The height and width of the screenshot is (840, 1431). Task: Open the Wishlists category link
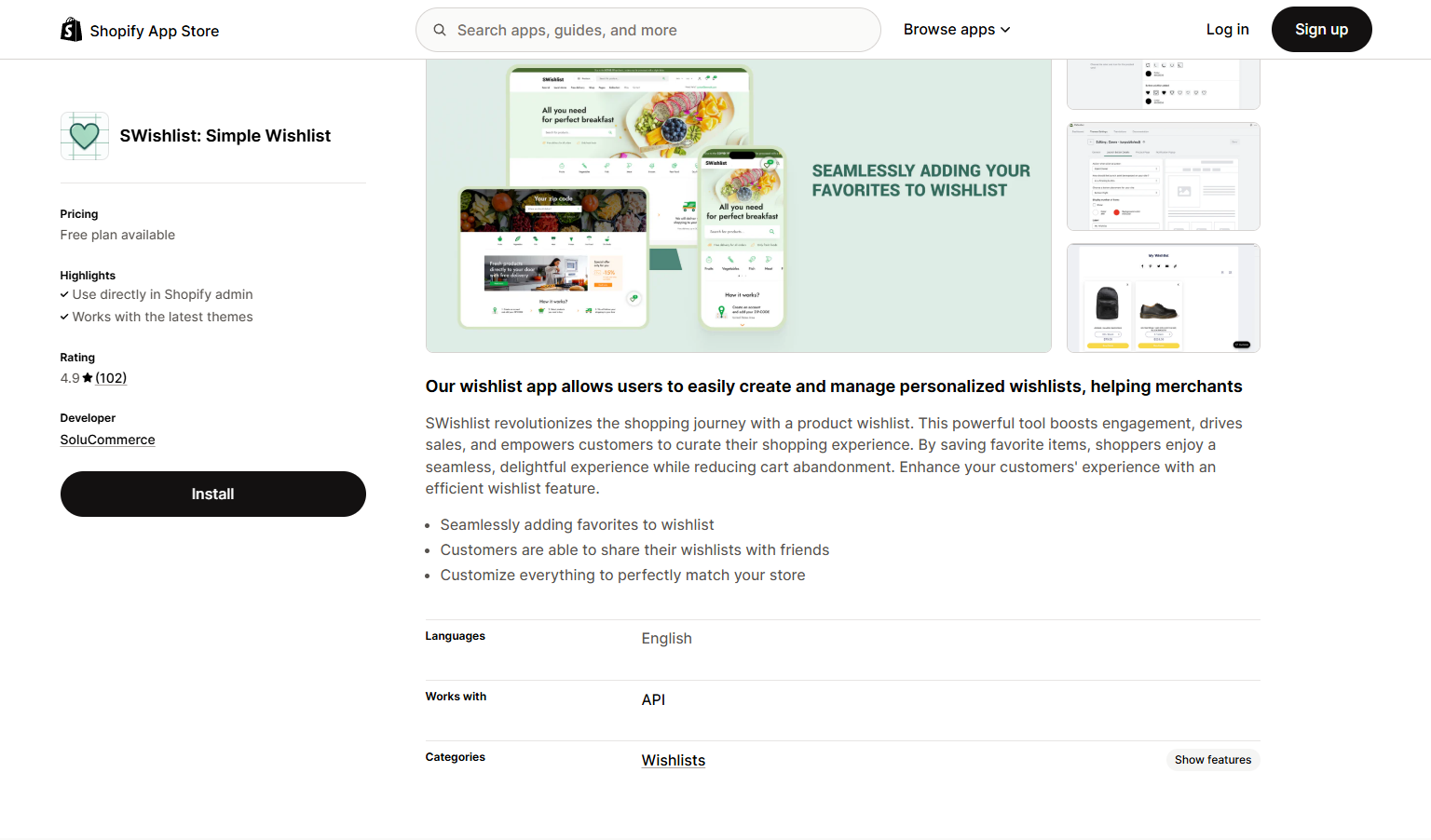click(x=673, y=760)
